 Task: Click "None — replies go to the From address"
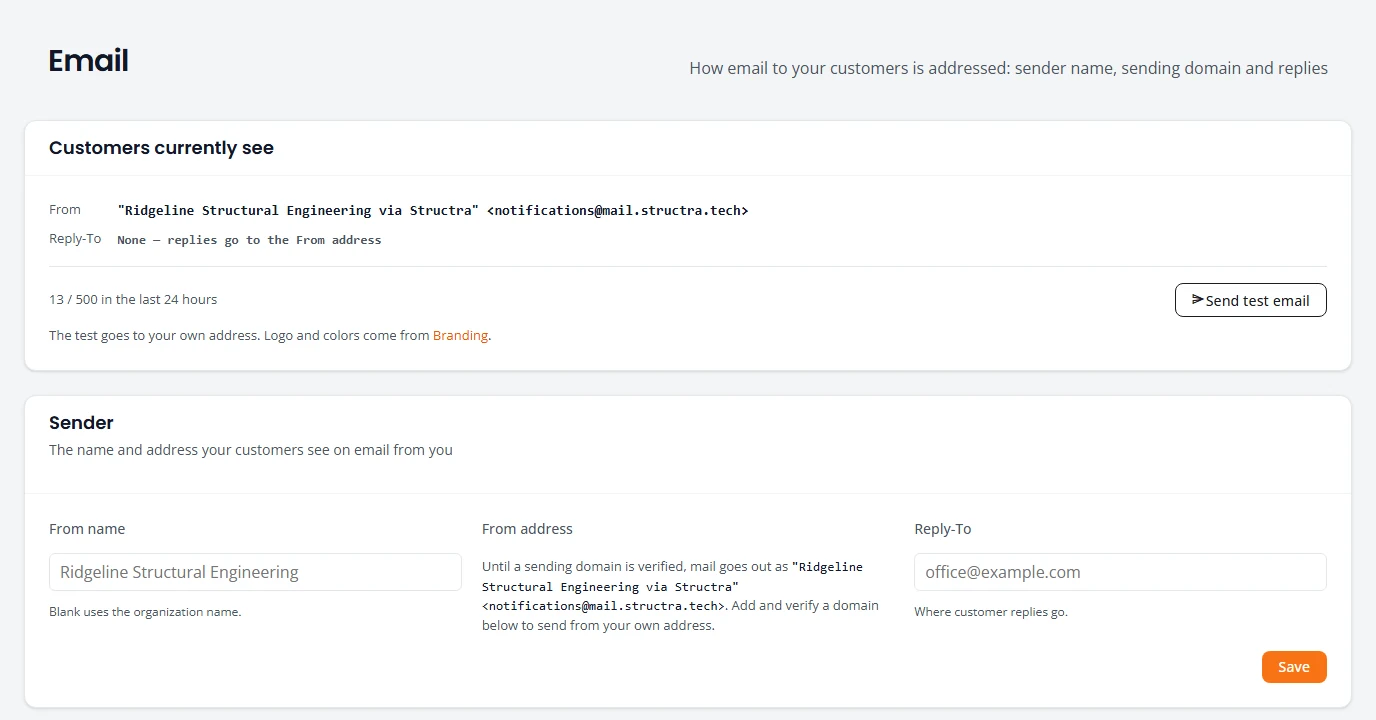pos(249,240)
